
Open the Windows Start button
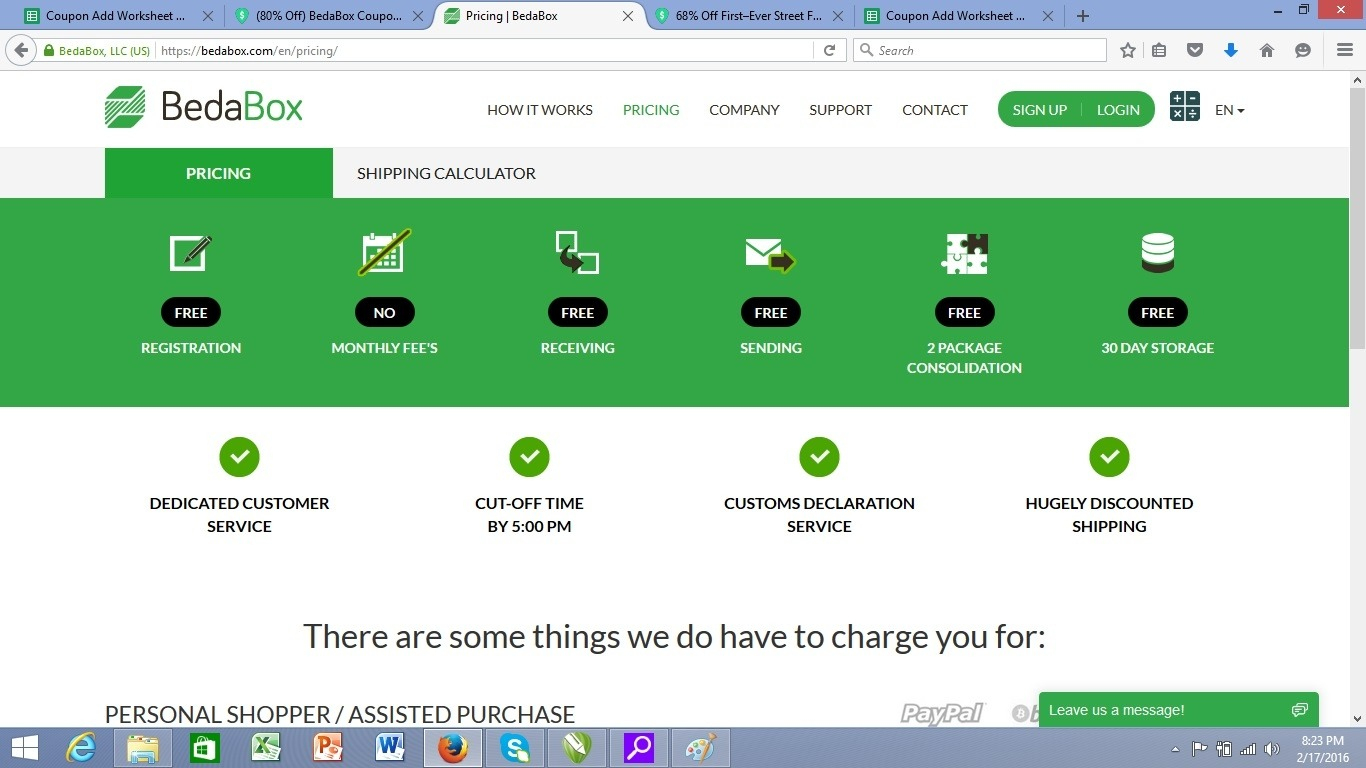pyautogui.click(x=24, y=748)
